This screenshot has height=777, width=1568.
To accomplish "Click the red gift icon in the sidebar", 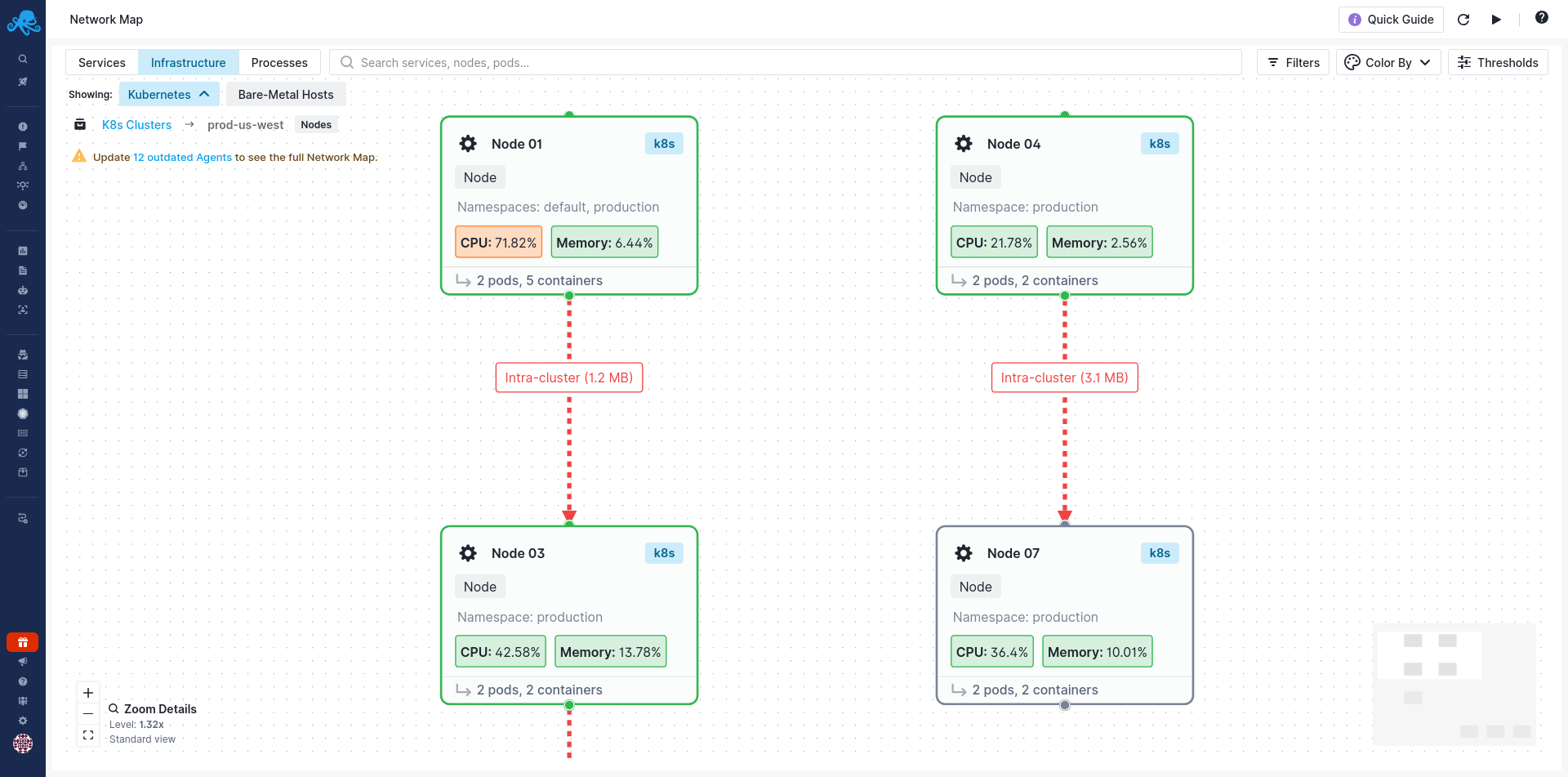I will click(x=23, y=642).
